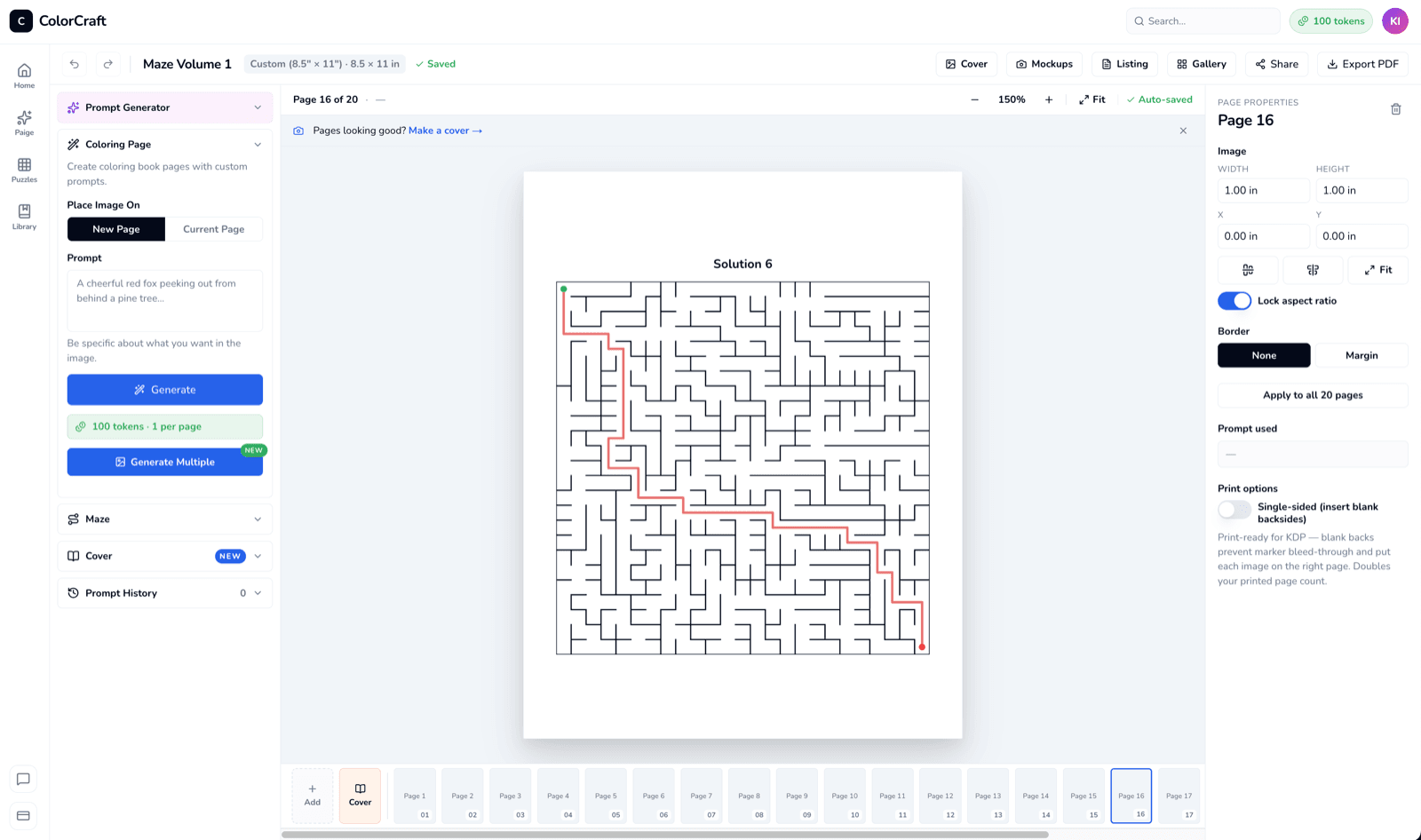The image size is (1421, 840).
Task: Click the horizontal page strip scrollbar
Action: point(664,835)
